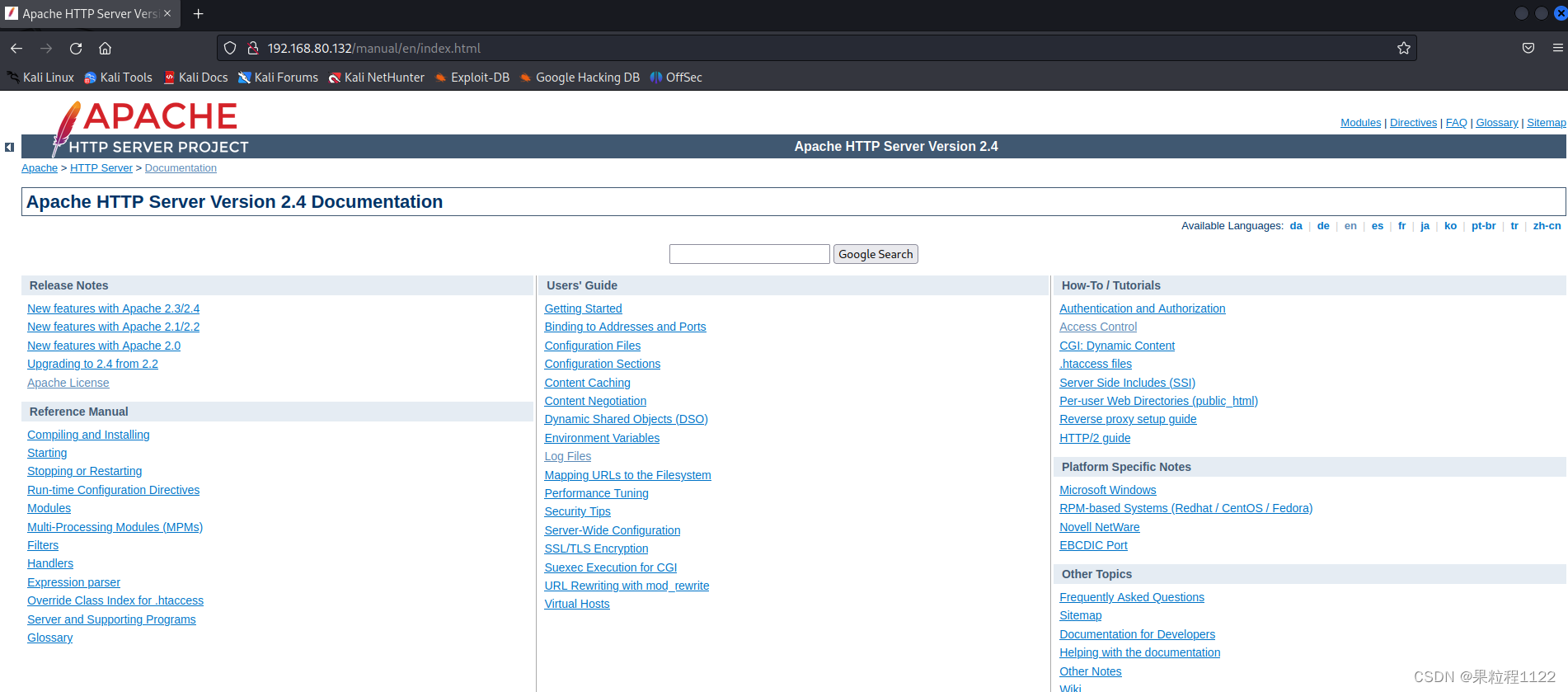
Task: Open Multi-Processing Modules (MPMs) link
Action: coord(115,527)
